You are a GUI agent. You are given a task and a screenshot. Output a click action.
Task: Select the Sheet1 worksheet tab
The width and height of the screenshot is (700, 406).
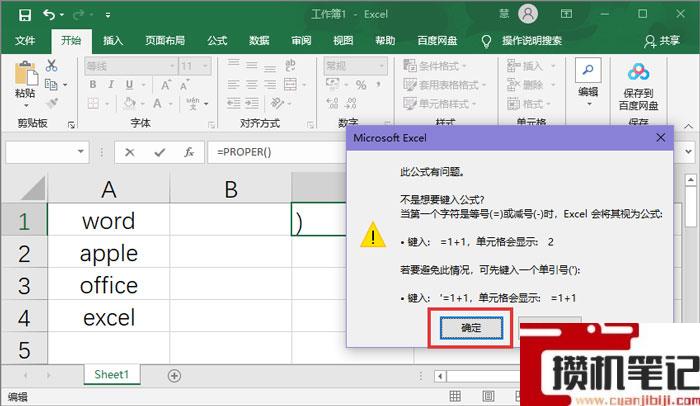112,375
